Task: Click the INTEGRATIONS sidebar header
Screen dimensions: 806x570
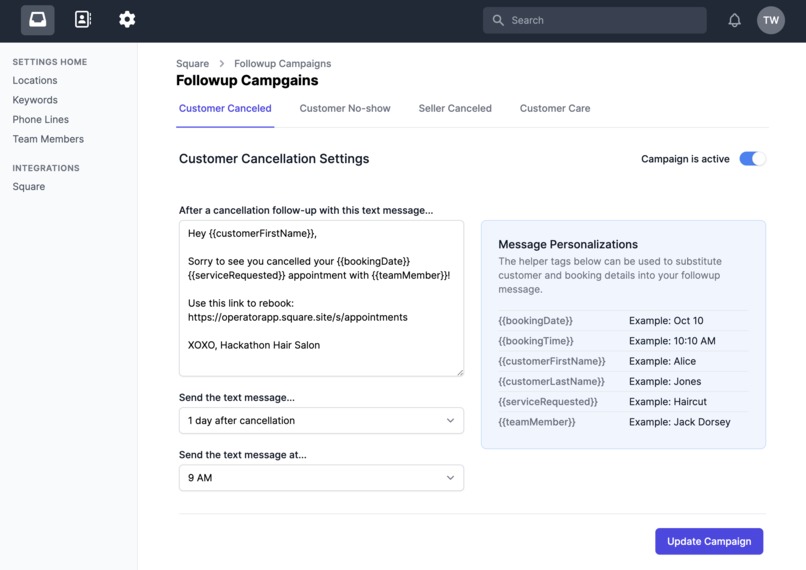Action: point(46,168)
